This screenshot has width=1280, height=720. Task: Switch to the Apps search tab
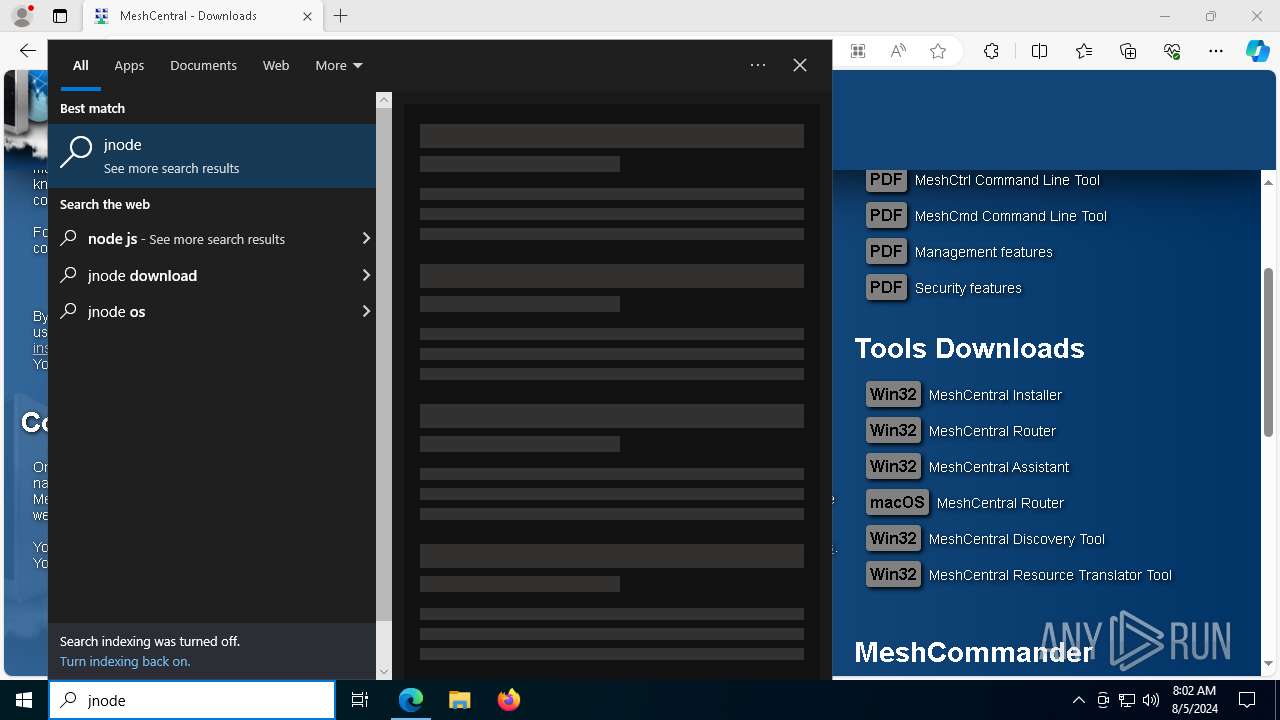click(129, 65)
